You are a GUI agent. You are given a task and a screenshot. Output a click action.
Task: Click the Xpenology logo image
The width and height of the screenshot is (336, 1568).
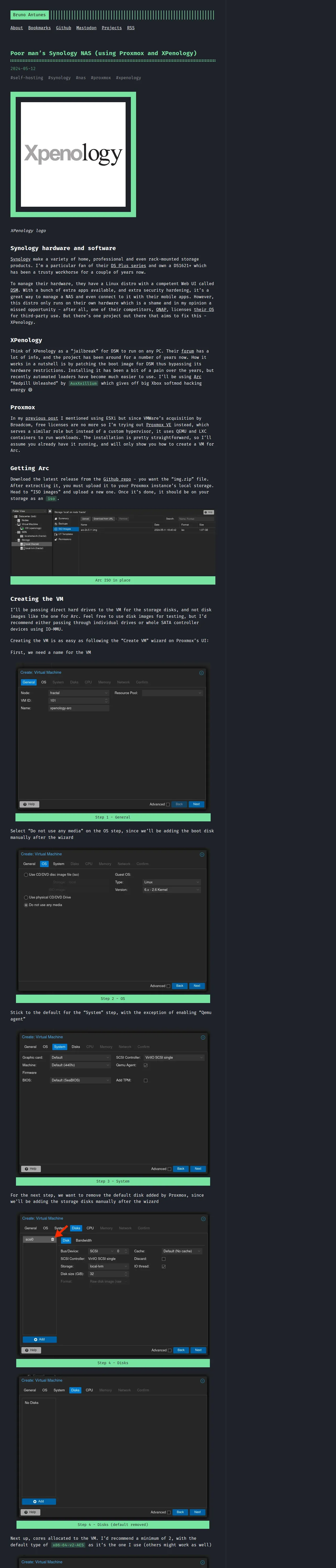pos(73,155)
